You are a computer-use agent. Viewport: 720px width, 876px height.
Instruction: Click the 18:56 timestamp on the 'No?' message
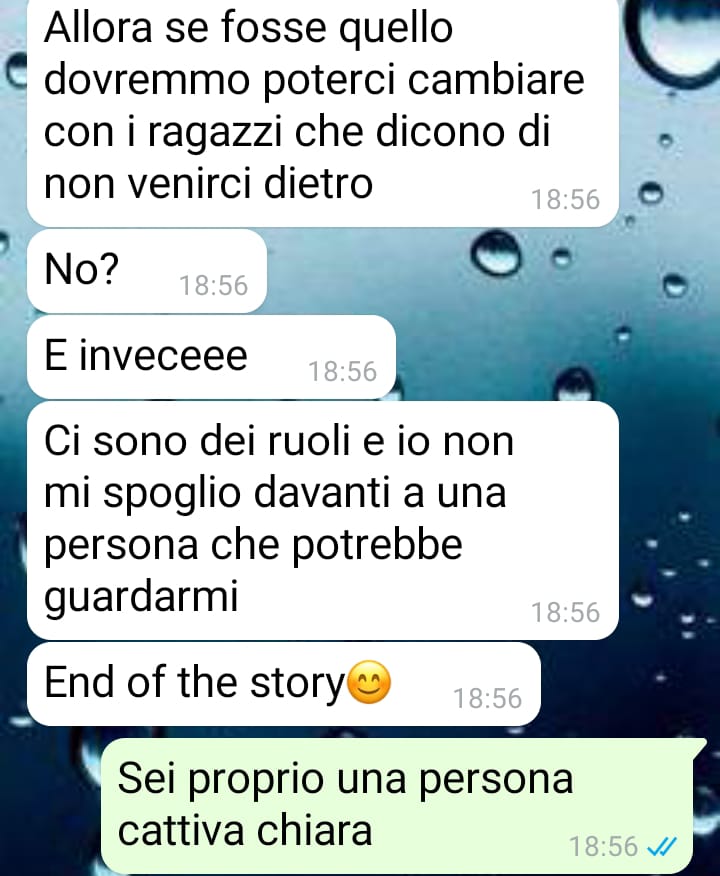(x=213, y=285)
